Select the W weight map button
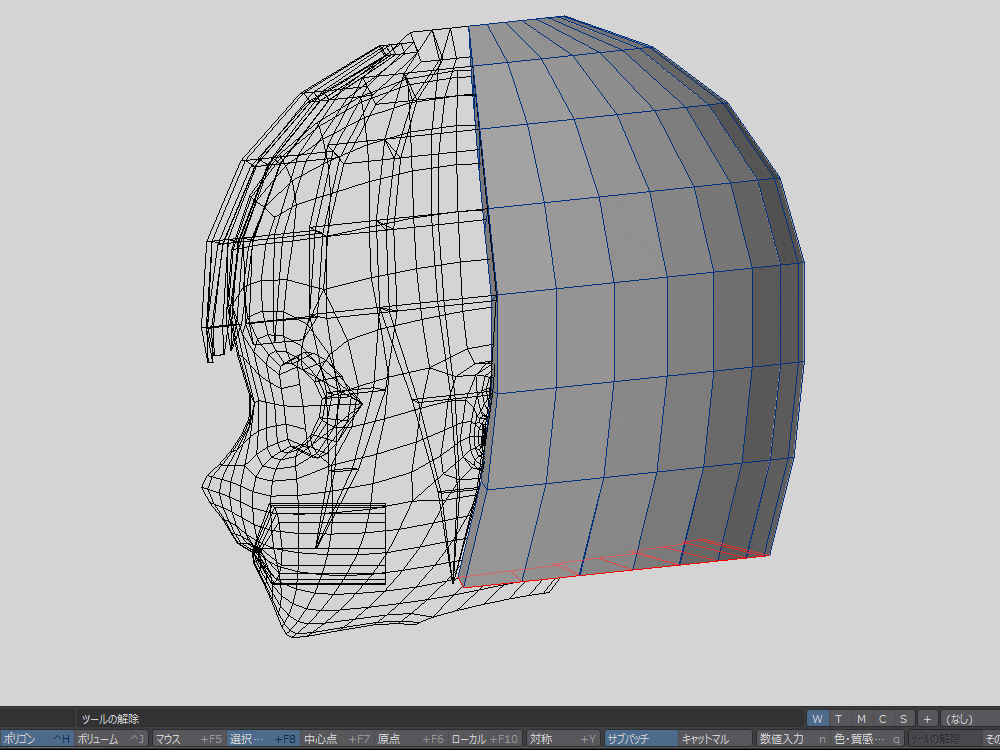 coord(817,718)
